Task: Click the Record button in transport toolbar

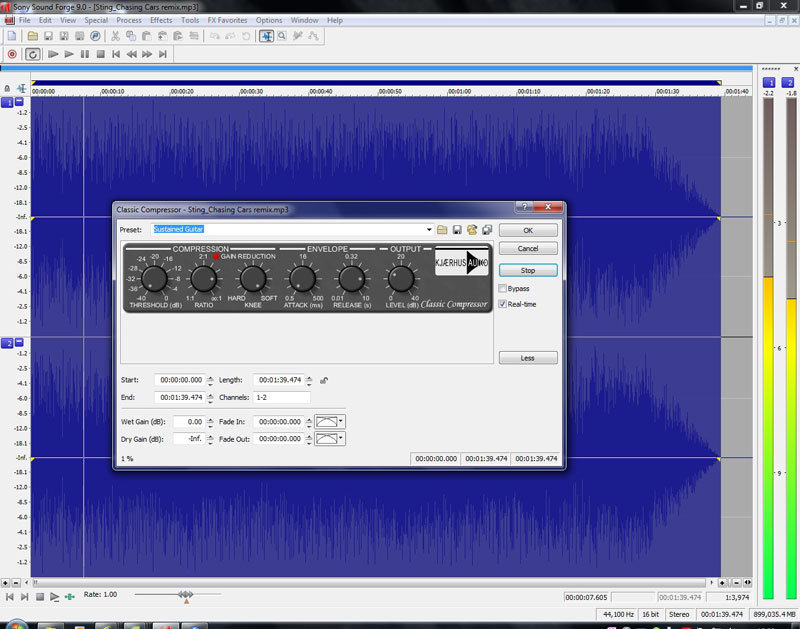Action: pos(12,54)
